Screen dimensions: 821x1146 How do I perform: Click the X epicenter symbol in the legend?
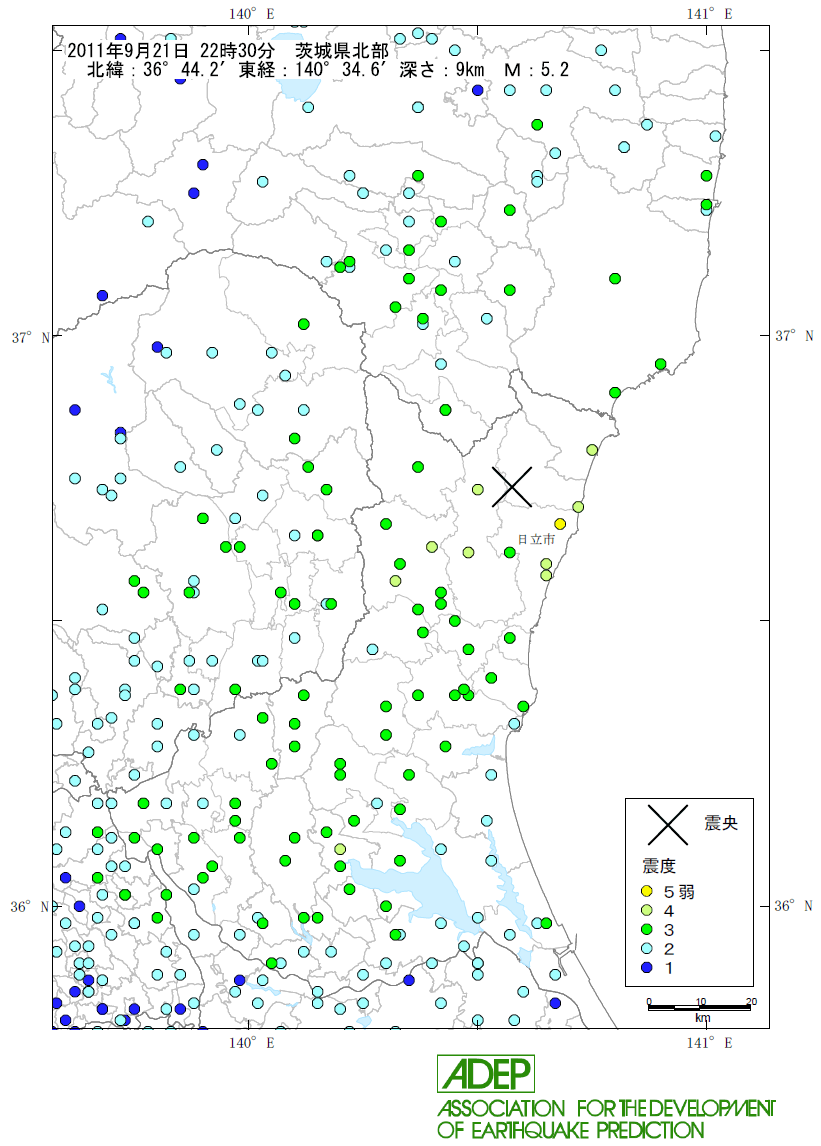tap(667, 824)
